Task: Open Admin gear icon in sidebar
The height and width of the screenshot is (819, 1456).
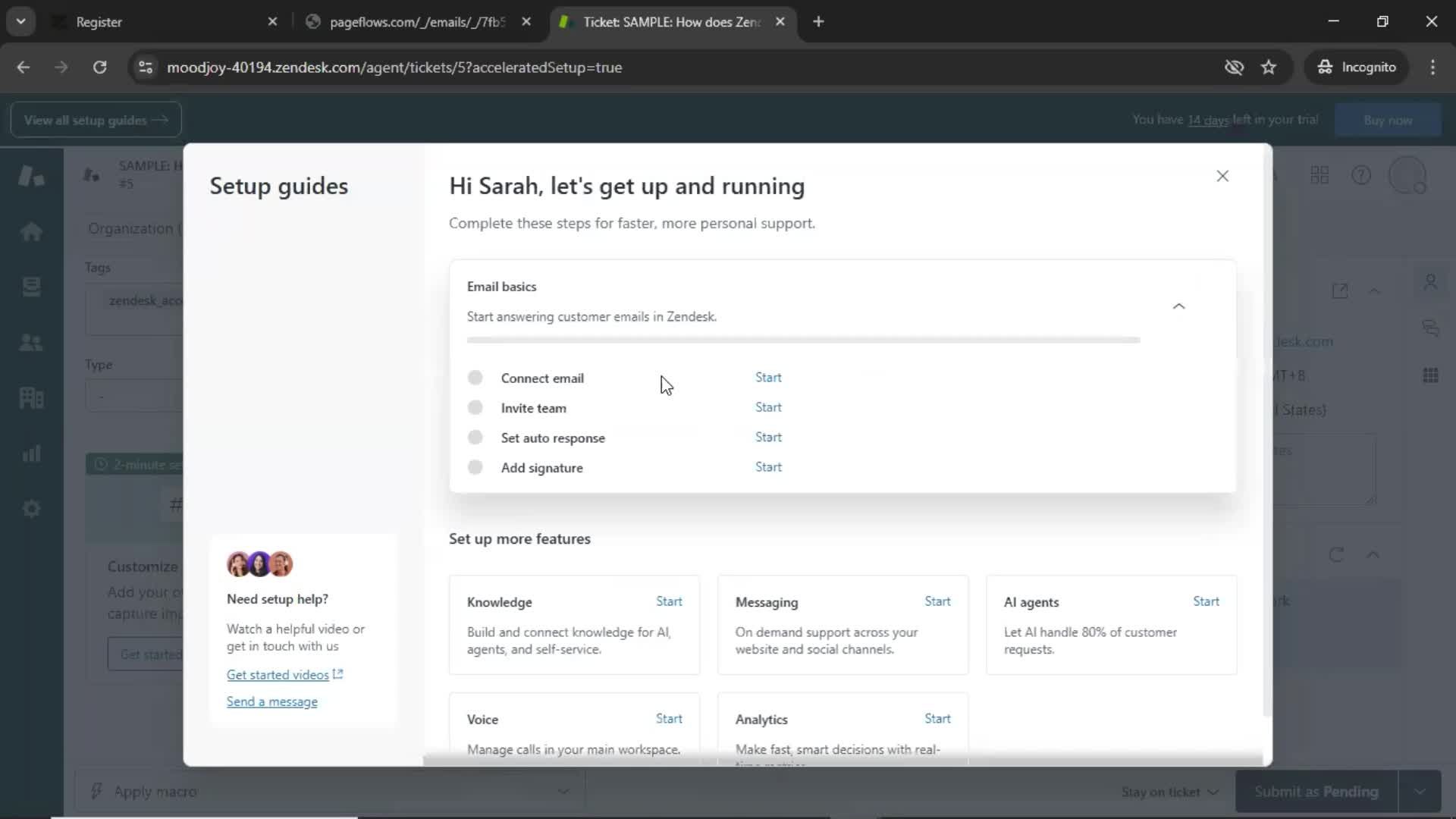Action: pos(31,509)
